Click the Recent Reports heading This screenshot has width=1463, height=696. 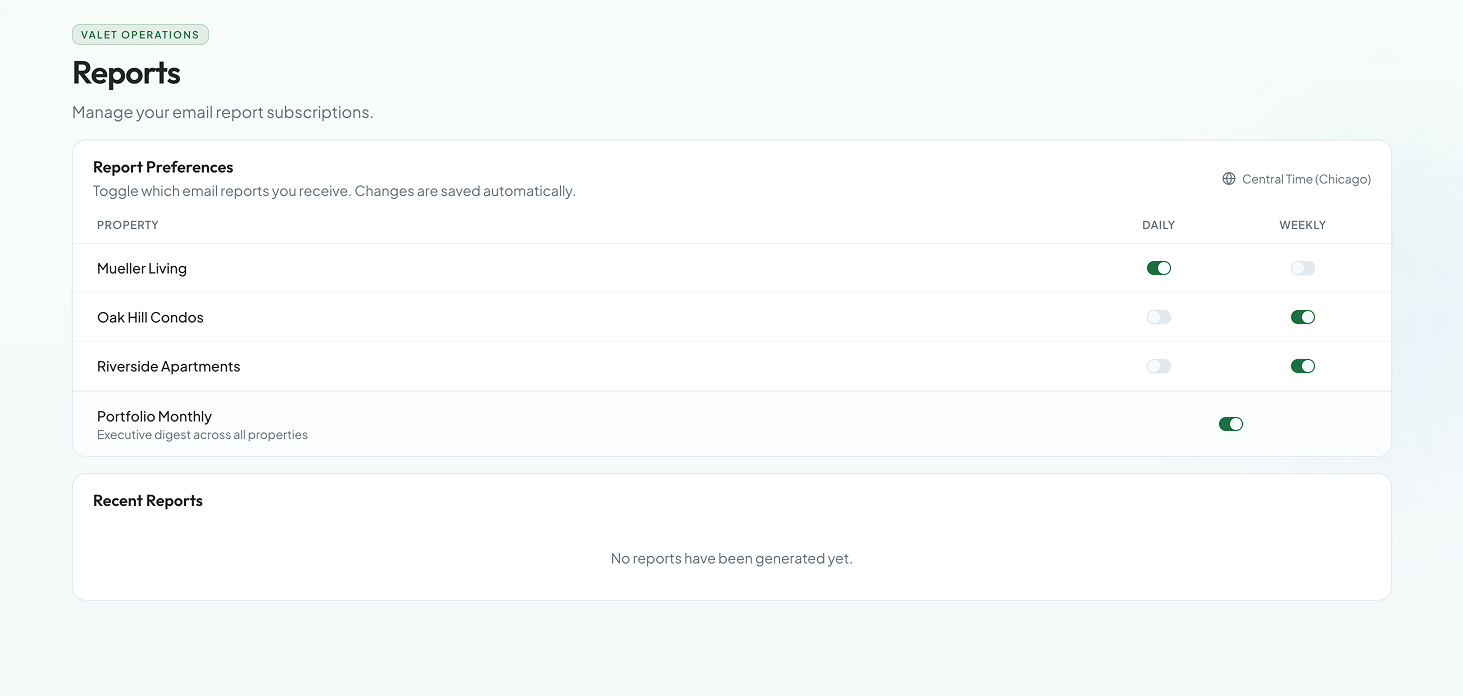coord(148,501)
